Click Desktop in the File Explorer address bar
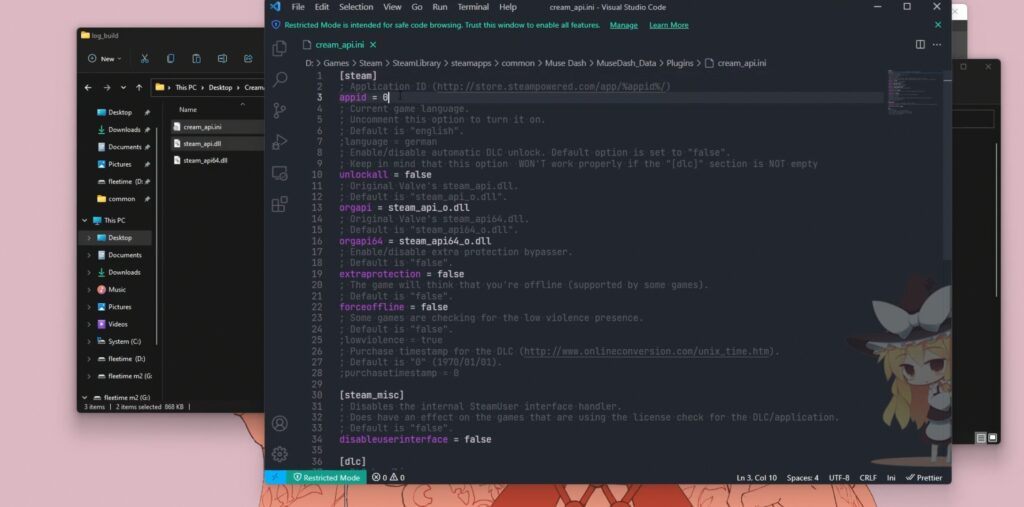The height and width of the screenshot is (507, 1024). [222, 88]
